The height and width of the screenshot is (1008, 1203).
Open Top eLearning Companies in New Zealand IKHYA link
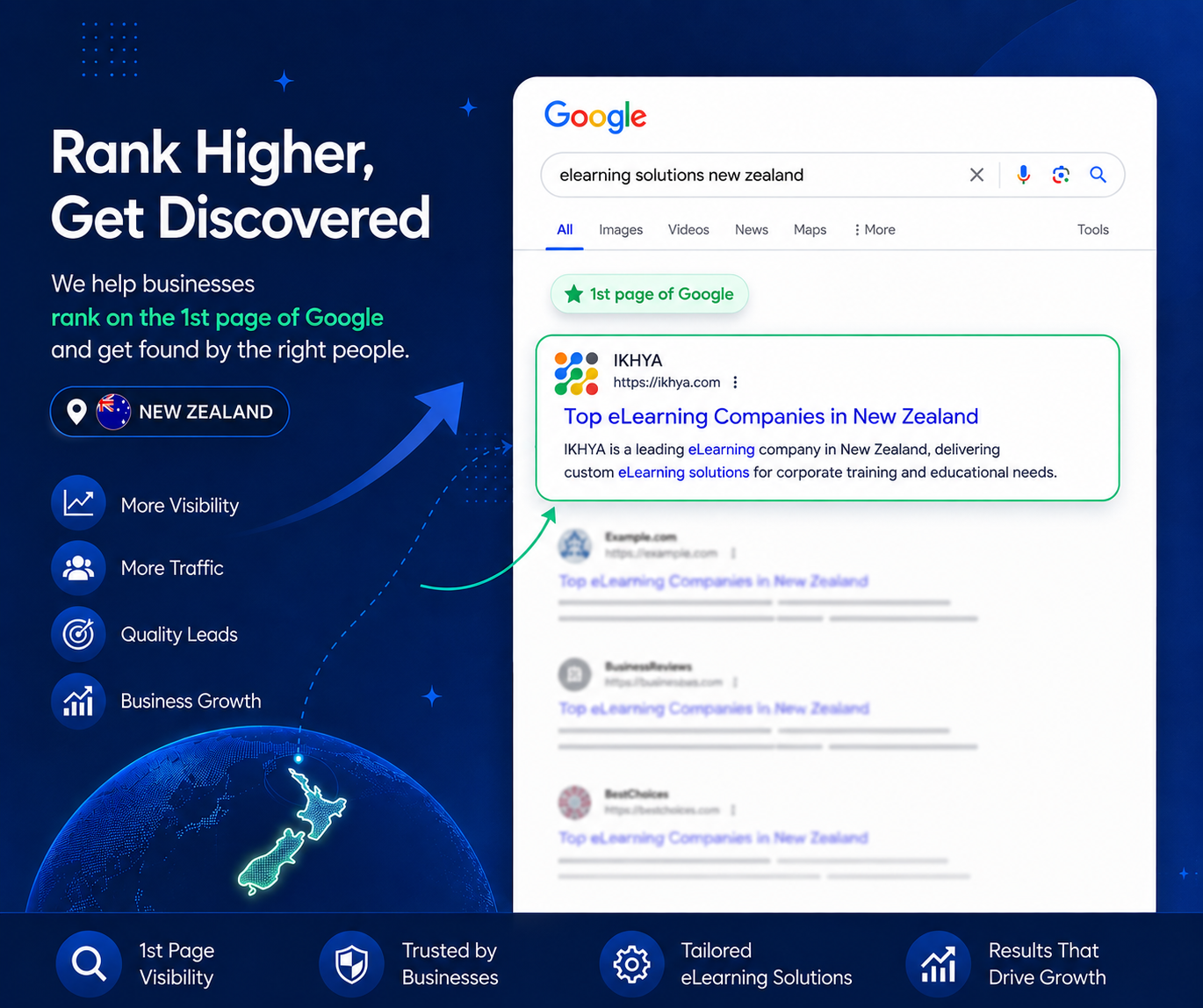pos(771,416)
